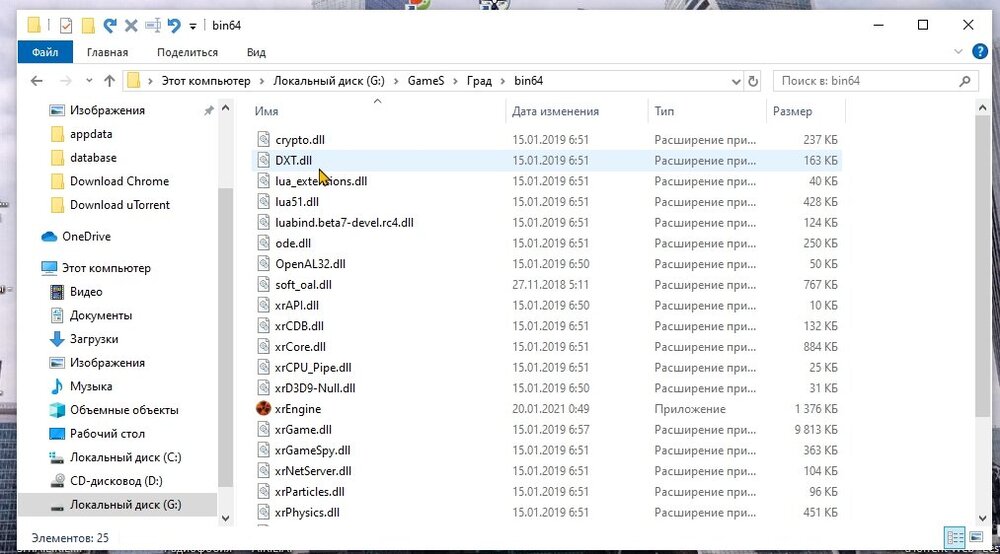Viewport: 1000px width, 554px height.
Task: Open Customize Quick Access Toolbar dropdown
Action: (193, 26)
